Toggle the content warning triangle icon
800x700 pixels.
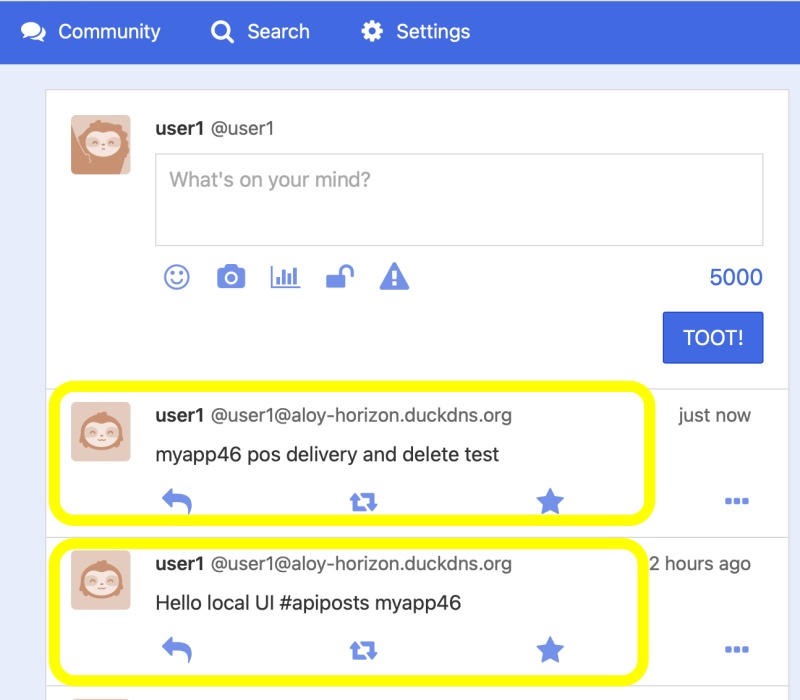394,277
